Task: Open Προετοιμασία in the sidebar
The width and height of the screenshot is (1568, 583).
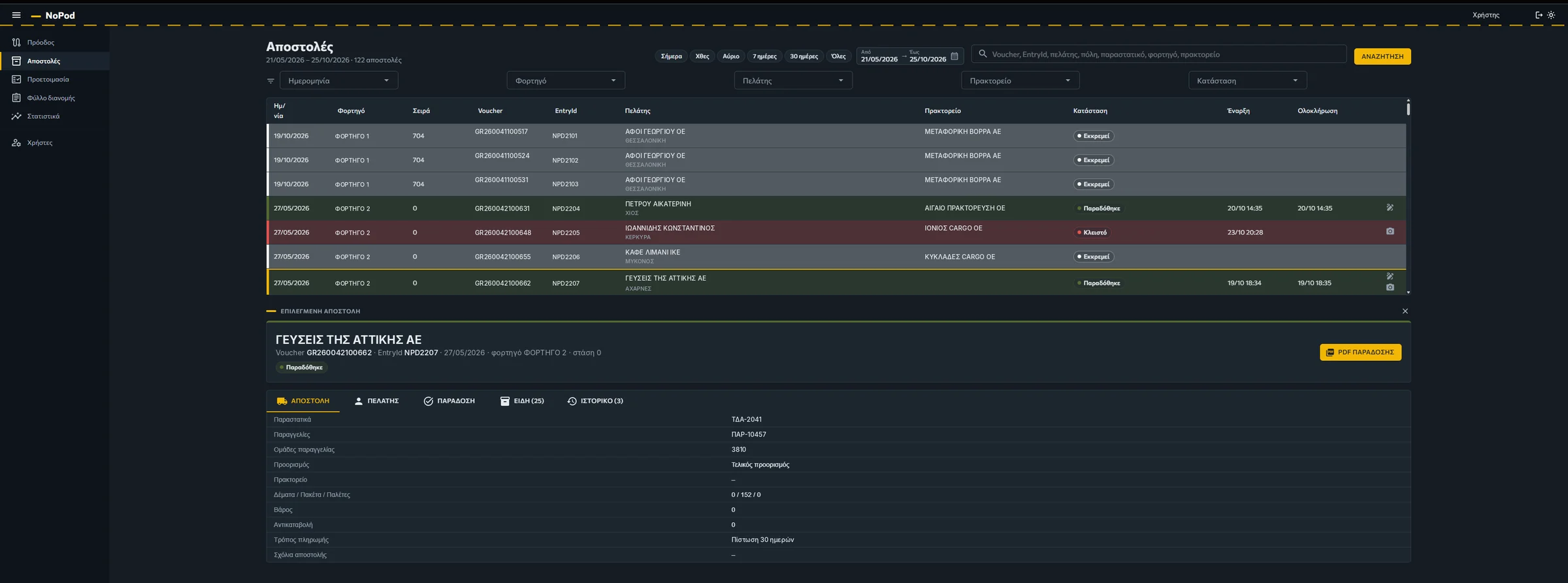Action: (x=55, y=80)
